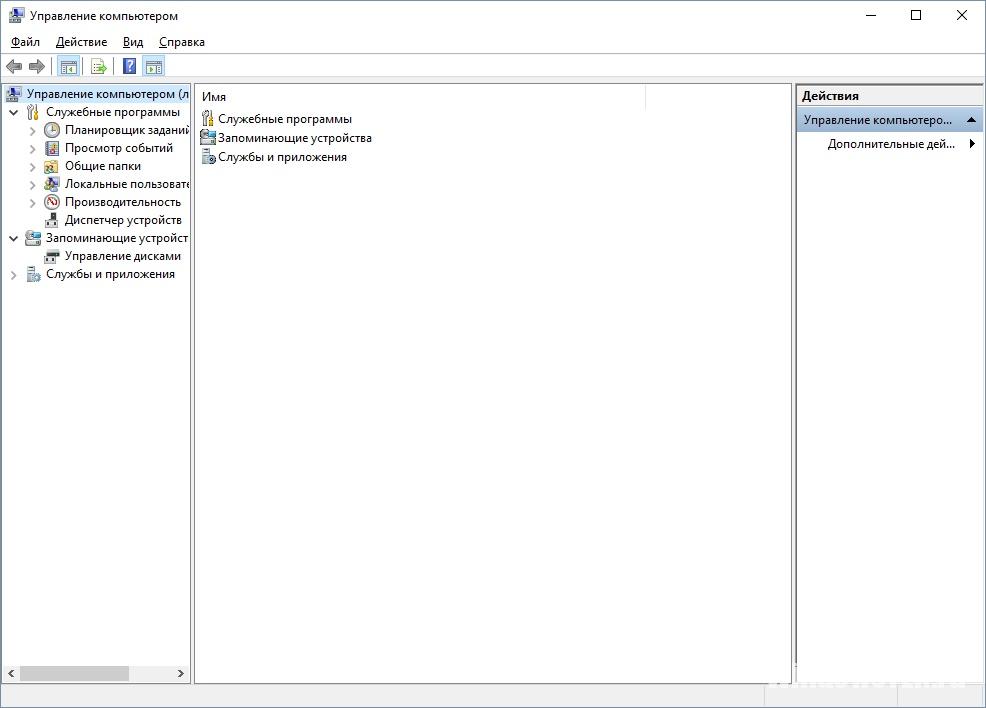
Task: Expand the Производительность node
Action: 33,202
